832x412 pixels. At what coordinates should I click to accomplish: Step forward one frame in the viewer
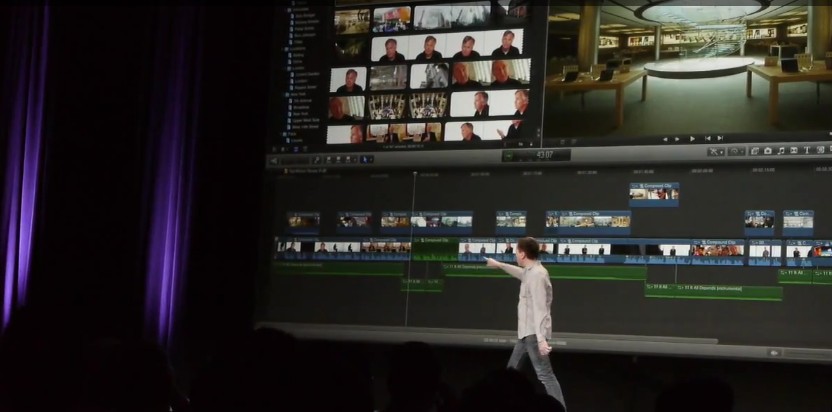coord(677,139)
